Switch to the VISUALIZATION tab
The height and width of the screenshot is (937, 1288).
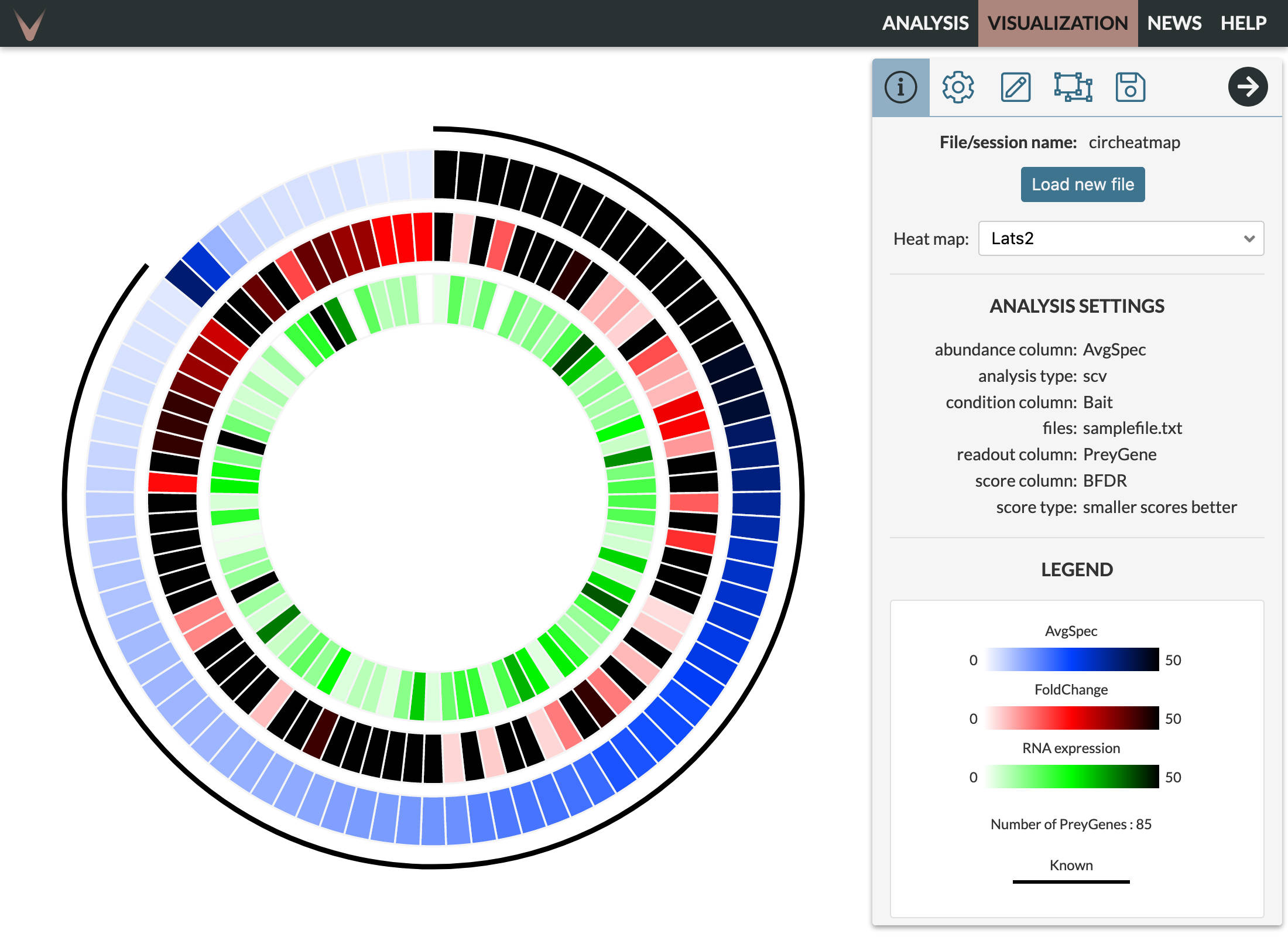pos(1057,23)
